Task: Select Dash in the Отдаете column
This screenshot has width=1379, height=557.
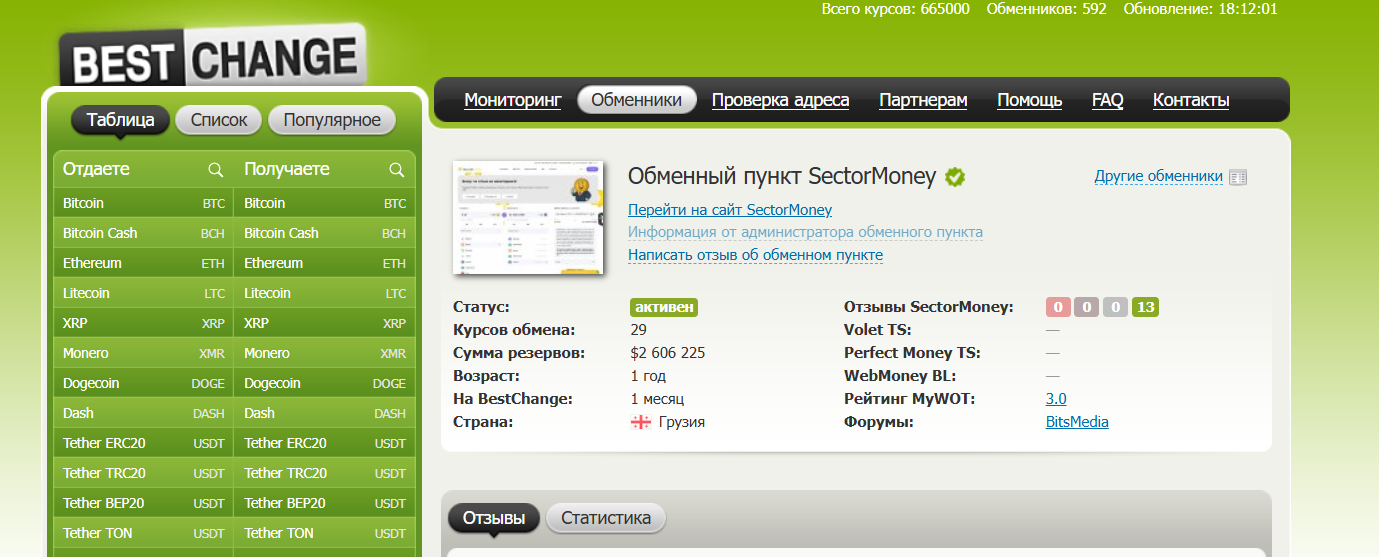Action: pos(143,413)
